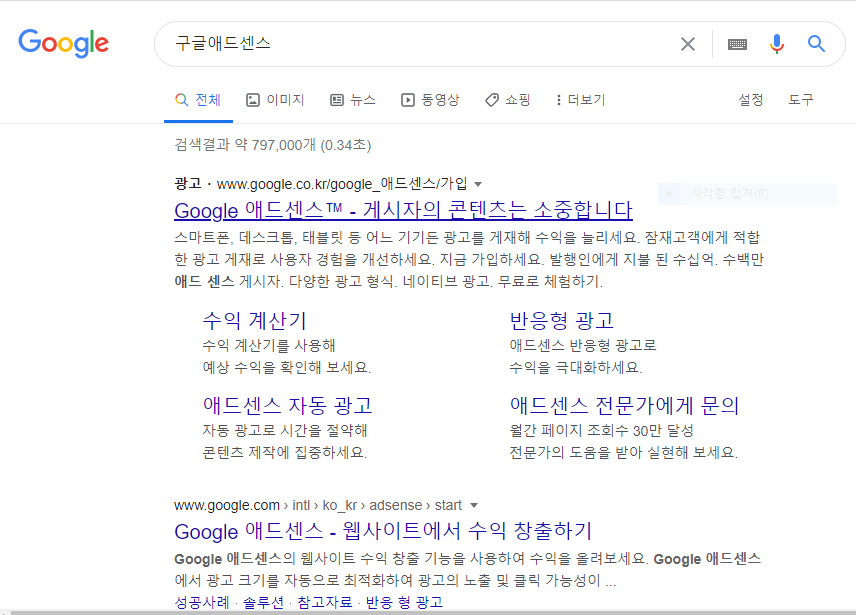Expand the ad URL dropdown arrow

tap(478, 184)
